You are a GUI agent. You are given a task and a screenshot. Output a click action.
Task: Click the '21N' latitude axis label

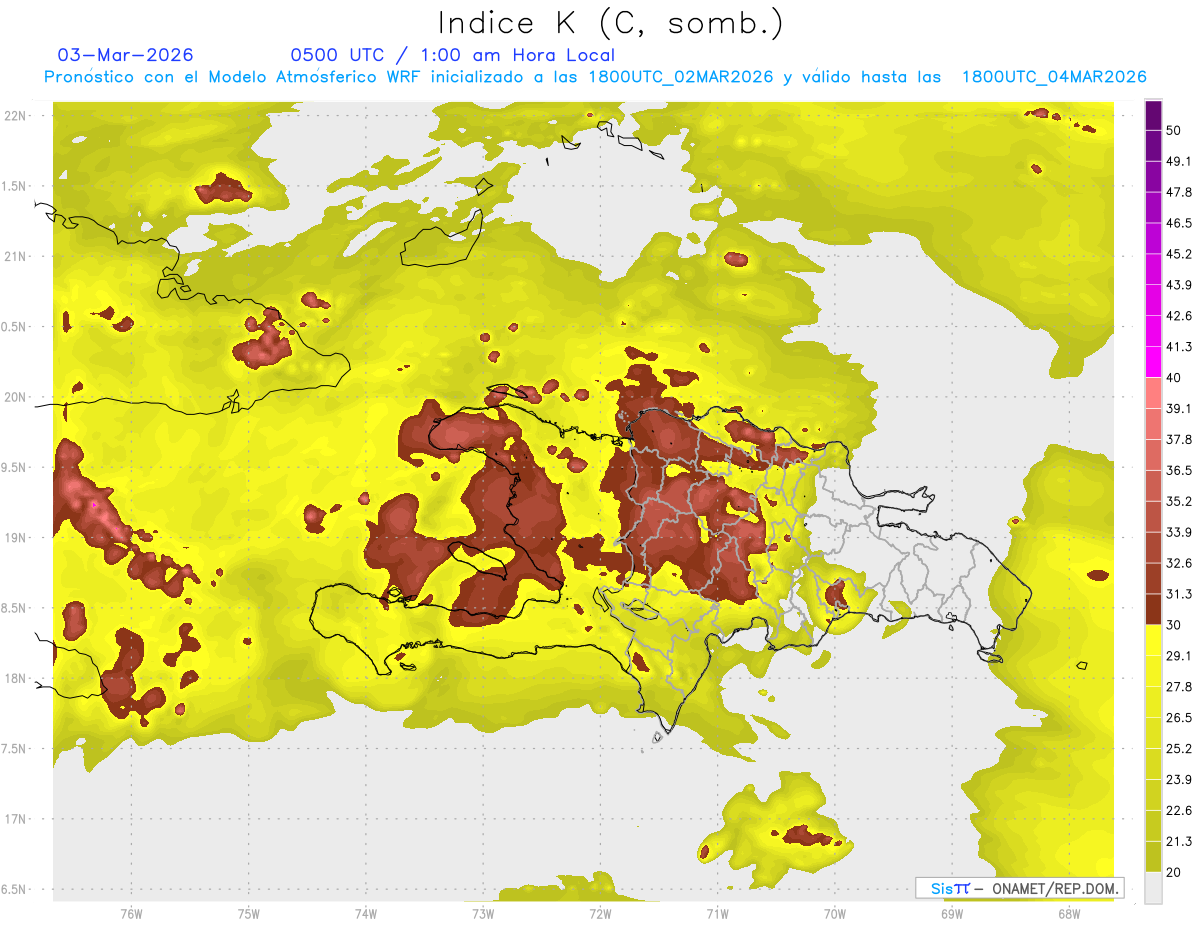(x=17, y=256)
